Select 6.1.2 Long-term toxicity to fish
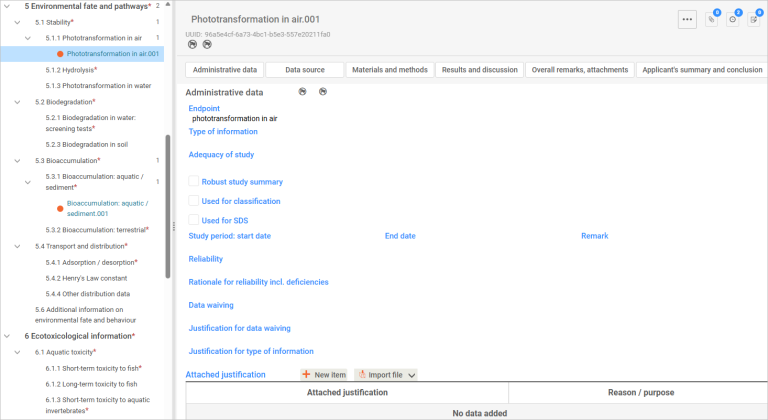The height and width of the screenshot is (420, 768). coord(92,384)
